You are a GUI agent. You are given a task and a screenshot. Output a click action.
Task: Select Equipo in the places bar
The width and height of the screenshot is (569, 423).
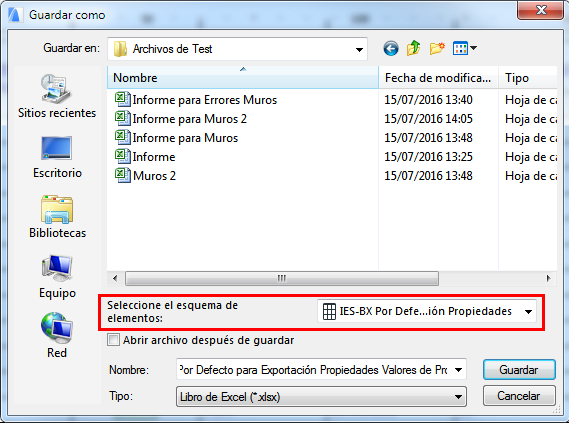point(57,277)
